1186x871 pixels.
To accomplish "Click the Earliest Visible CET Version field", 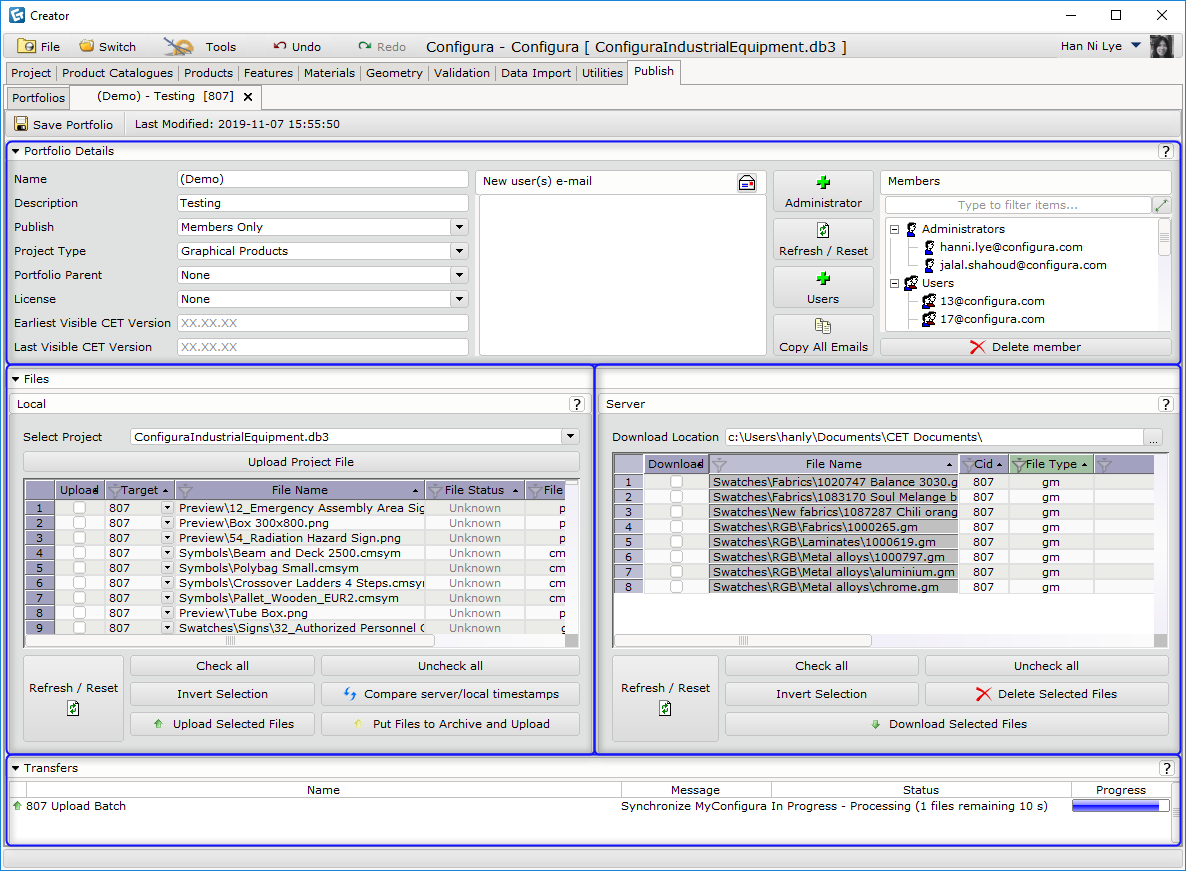I will click(x=323, y=324).
